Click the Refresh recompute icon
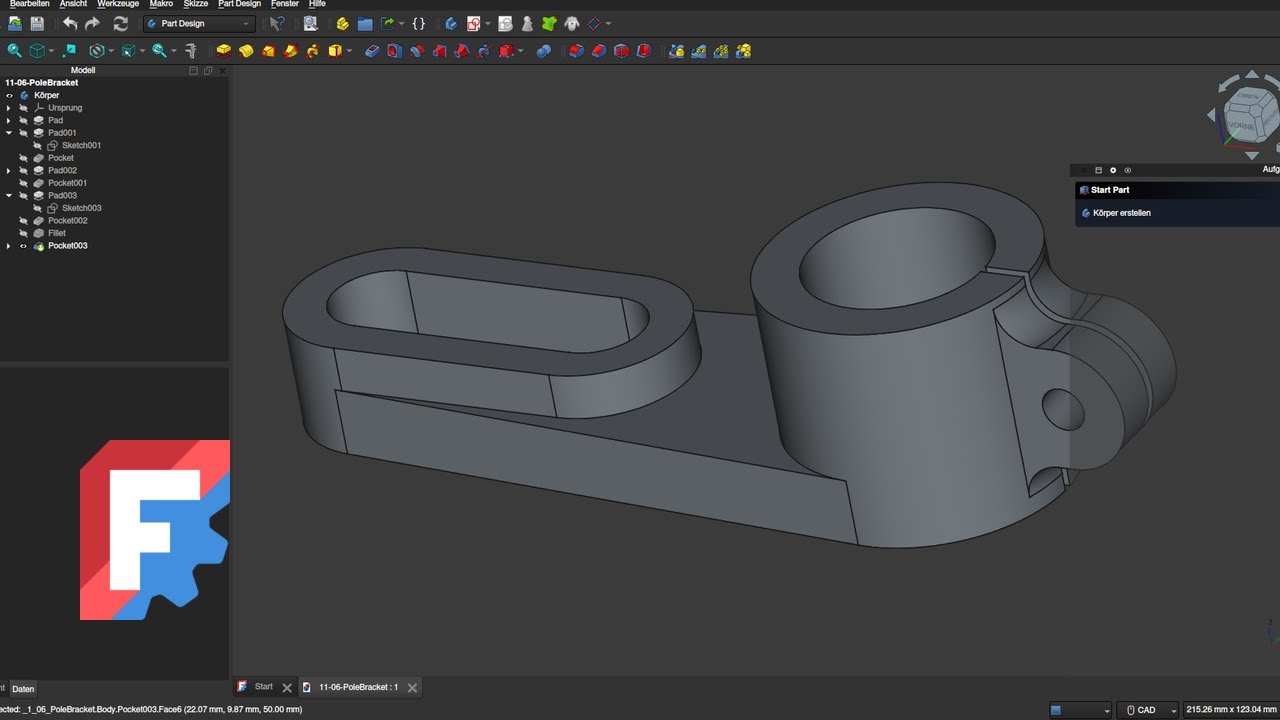This screenshot has height=720, width=1280. tap(121, 23)
